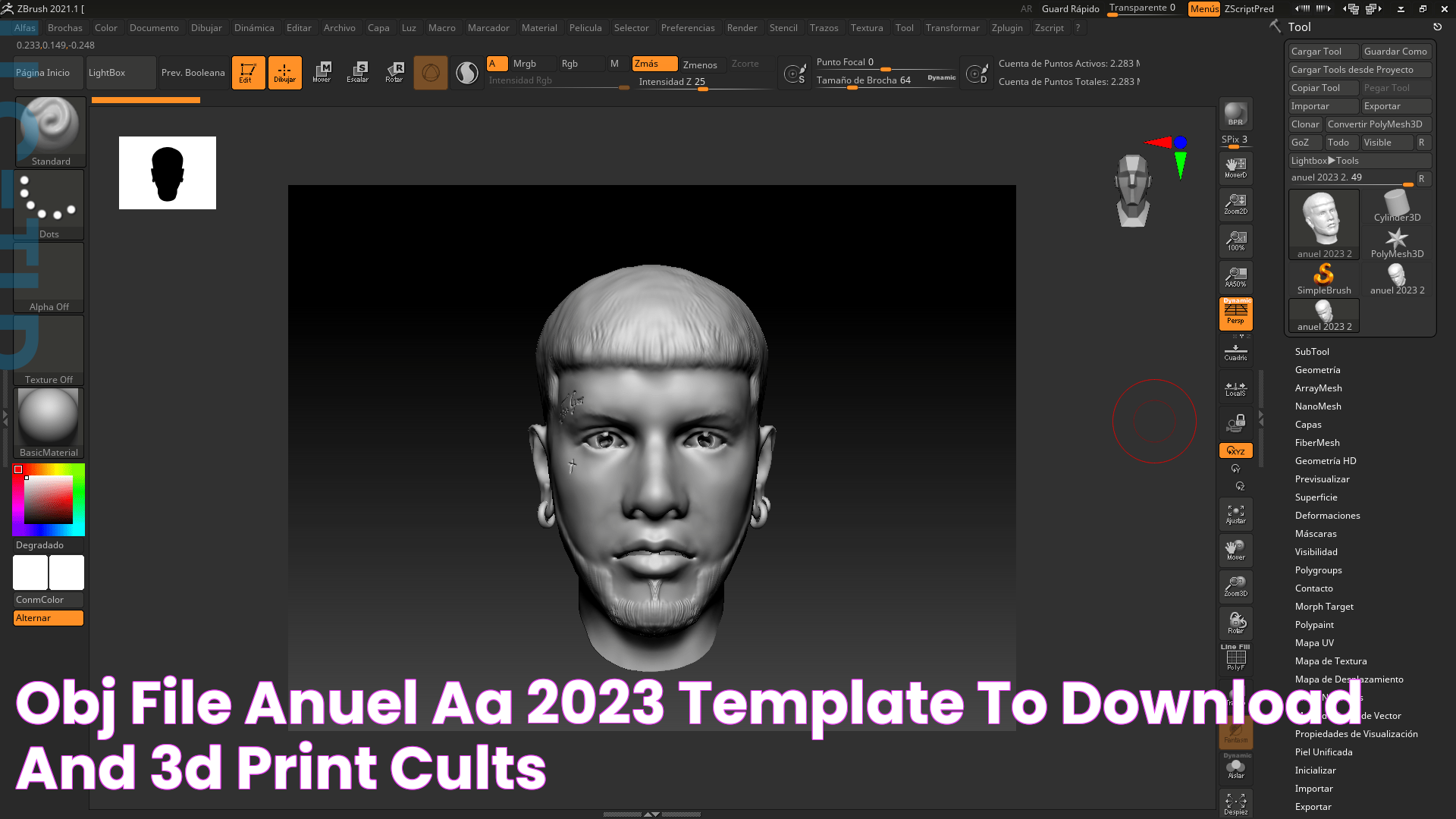Open the Preferencias menu

click(687, 28)
